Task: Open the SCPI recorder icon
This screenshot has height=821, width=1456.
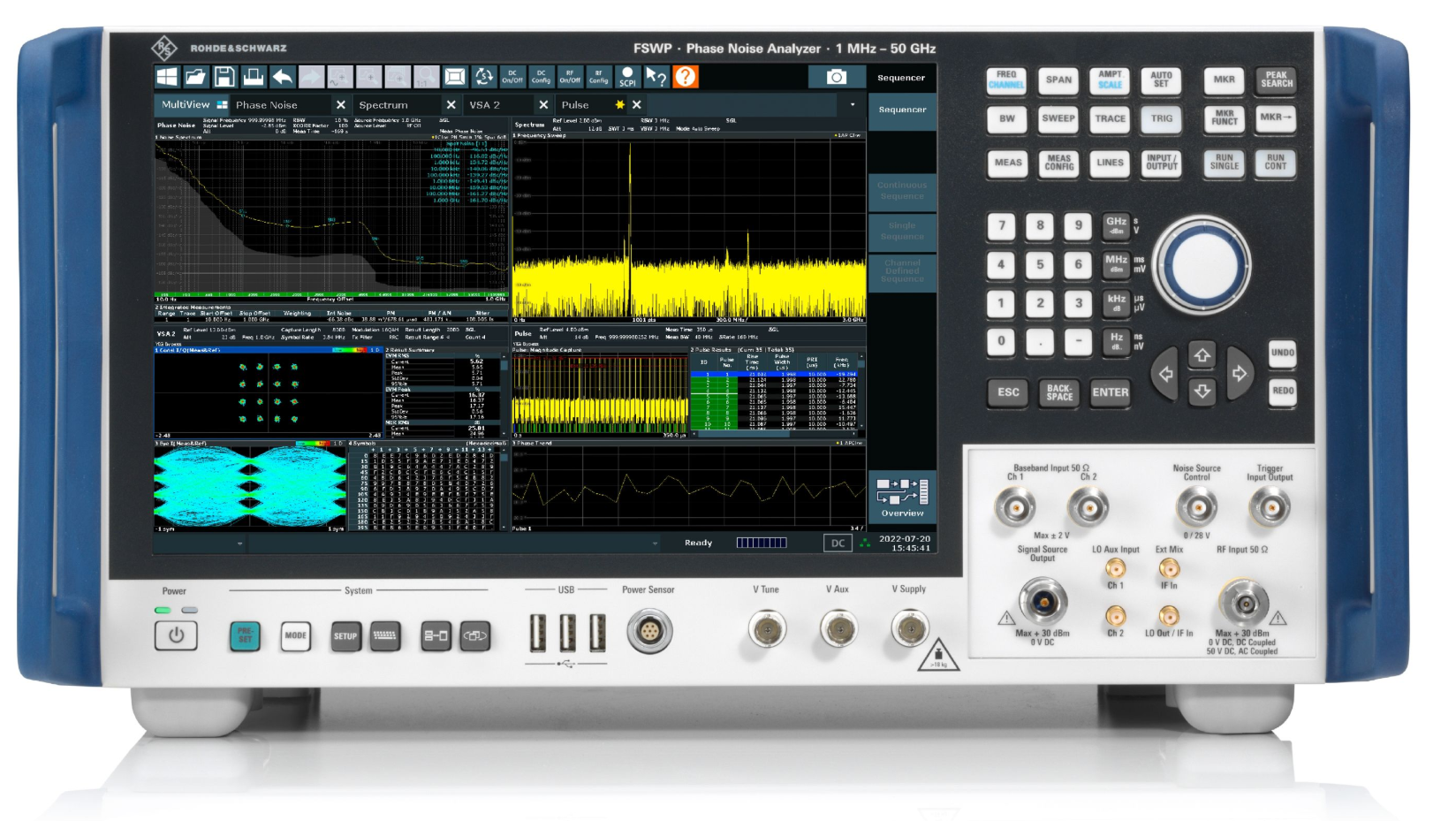Action: 627,78
